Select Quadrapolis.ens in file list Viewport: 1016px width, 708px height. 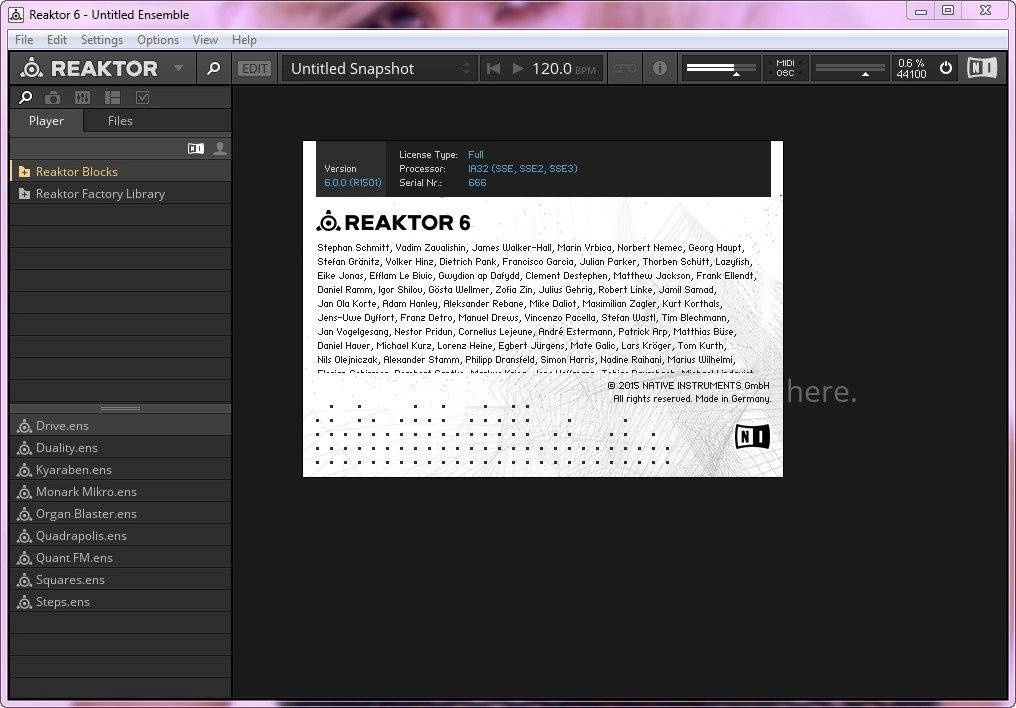click(121, 536)
